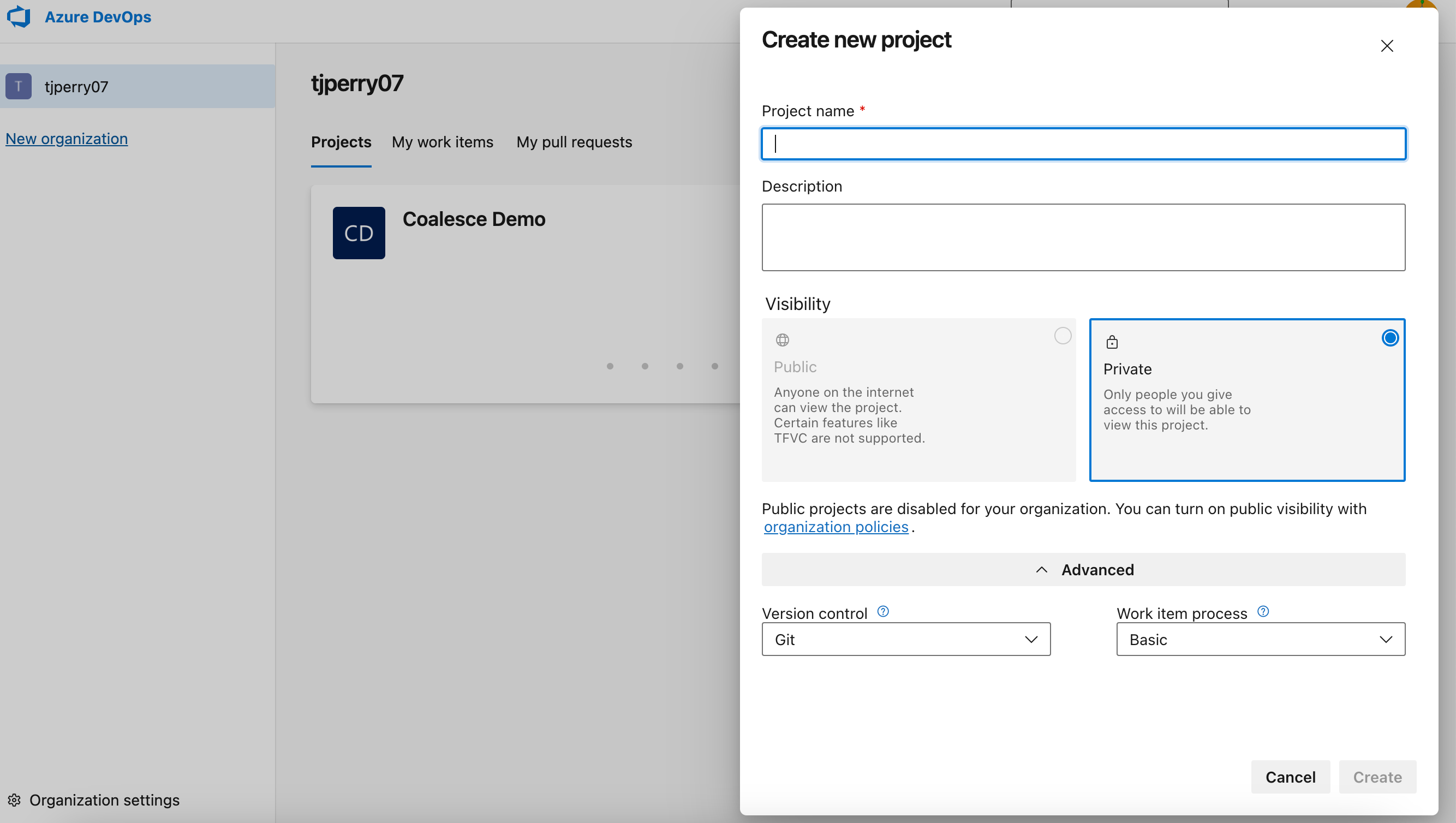Open the organization policies link
The image size is (1456, 823).
pyautogui.click(x=837, y=526)
